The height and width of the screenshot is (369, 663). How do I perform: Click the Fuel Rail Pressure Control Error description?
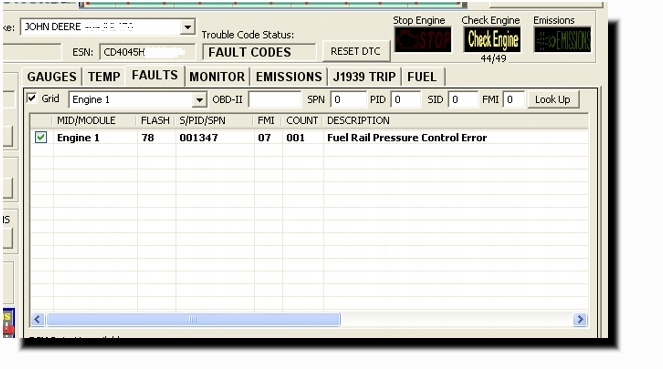[407, 138]
